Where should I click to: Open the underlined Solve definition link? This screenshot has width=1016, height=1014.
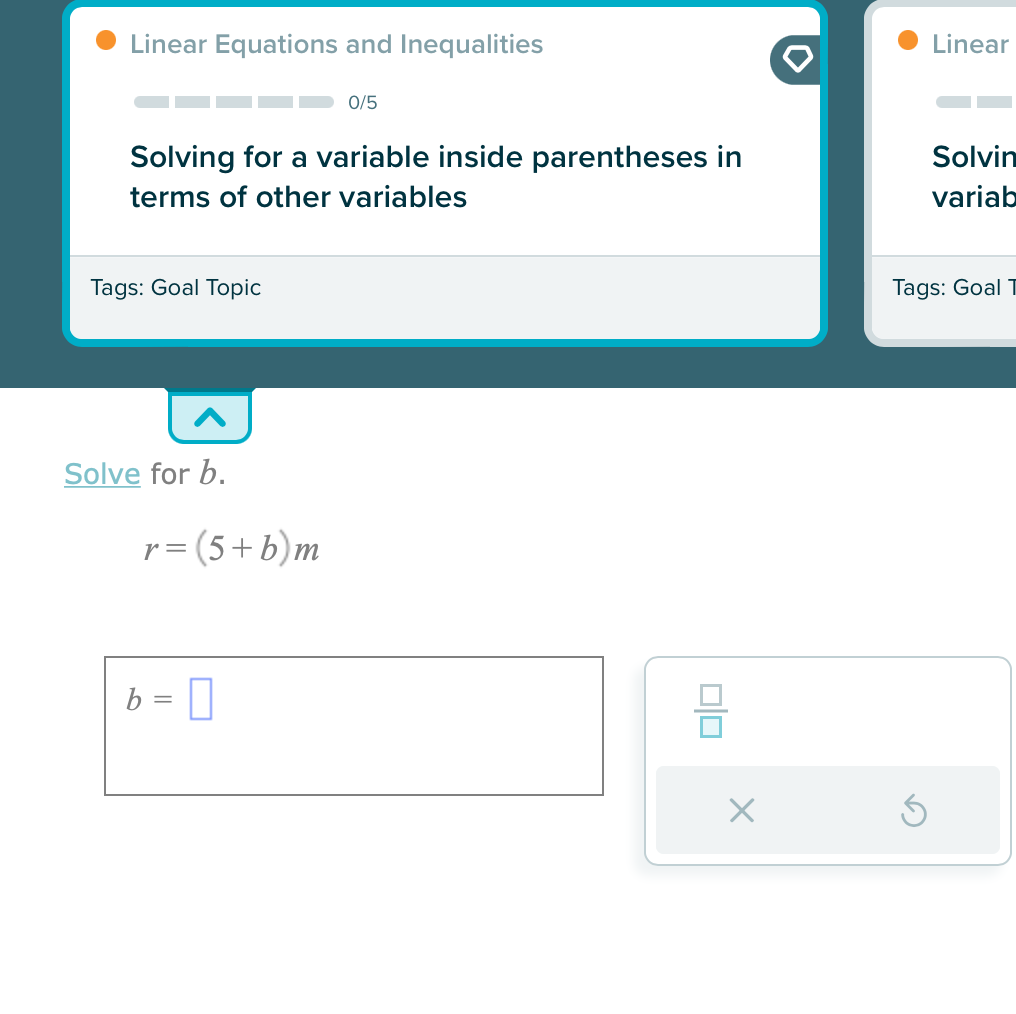[x=102, y=474]
